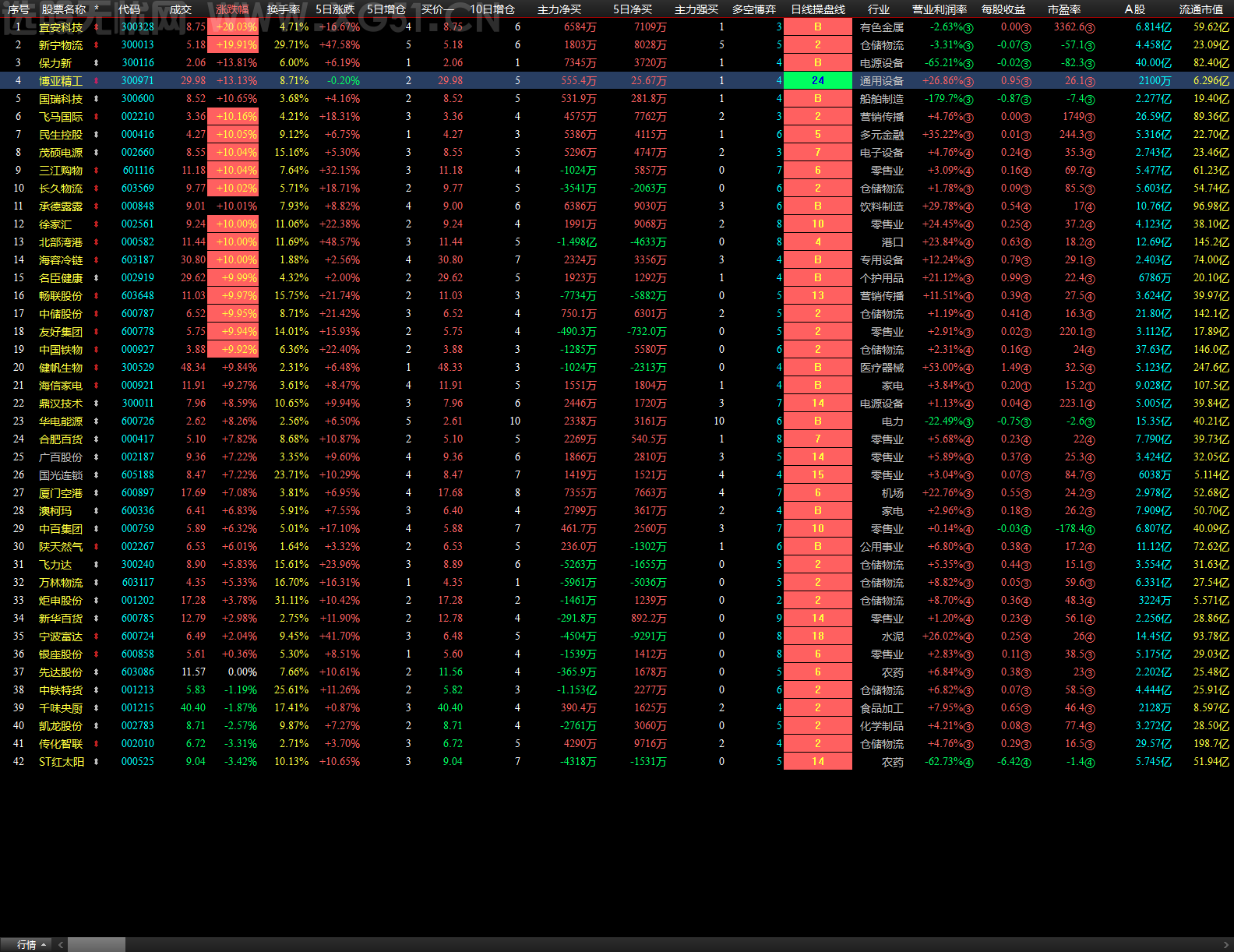Image resolution: width=1234 pixels, height=952 pixels.
Task: Sort by the 主力净买 column header
Action: tap(559, 9)
